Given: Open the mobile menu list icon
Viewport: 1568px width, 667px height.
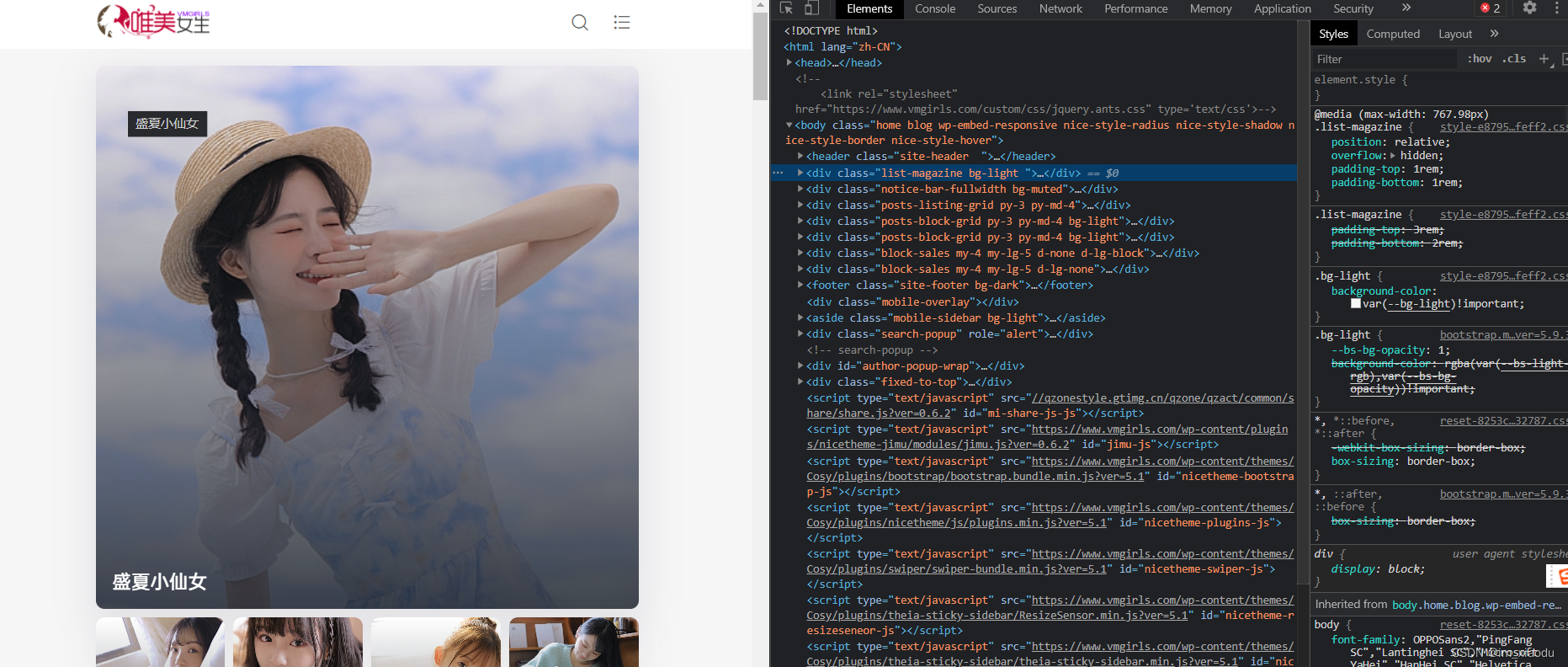Looking at the screenshot, I should 622,22.
